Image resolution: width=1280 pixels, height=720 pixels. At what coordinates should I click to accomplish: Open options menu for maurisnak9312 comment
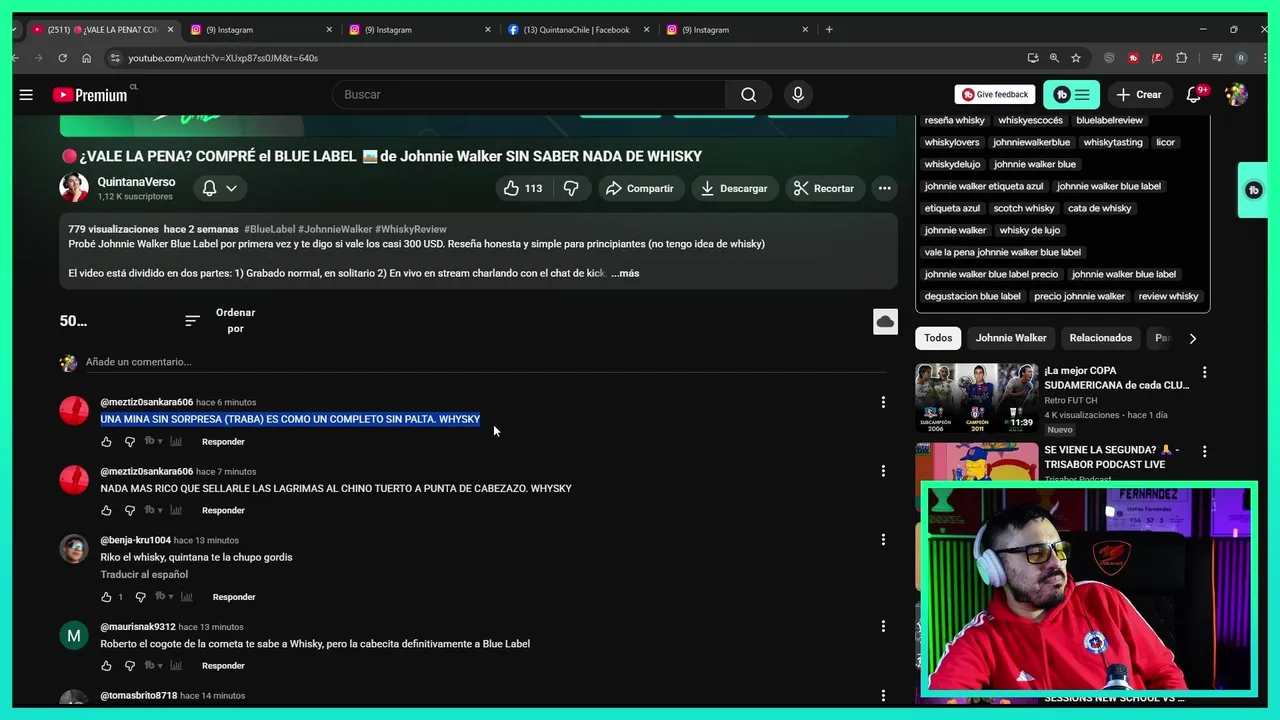tap(883, 627)
